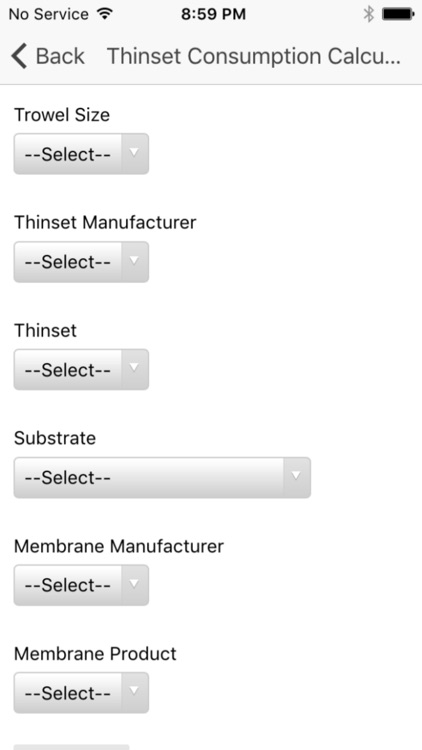Select the Membrane Manufacturer label text
The width and height of the screenshot is (422, 750).
click(119, 546)
